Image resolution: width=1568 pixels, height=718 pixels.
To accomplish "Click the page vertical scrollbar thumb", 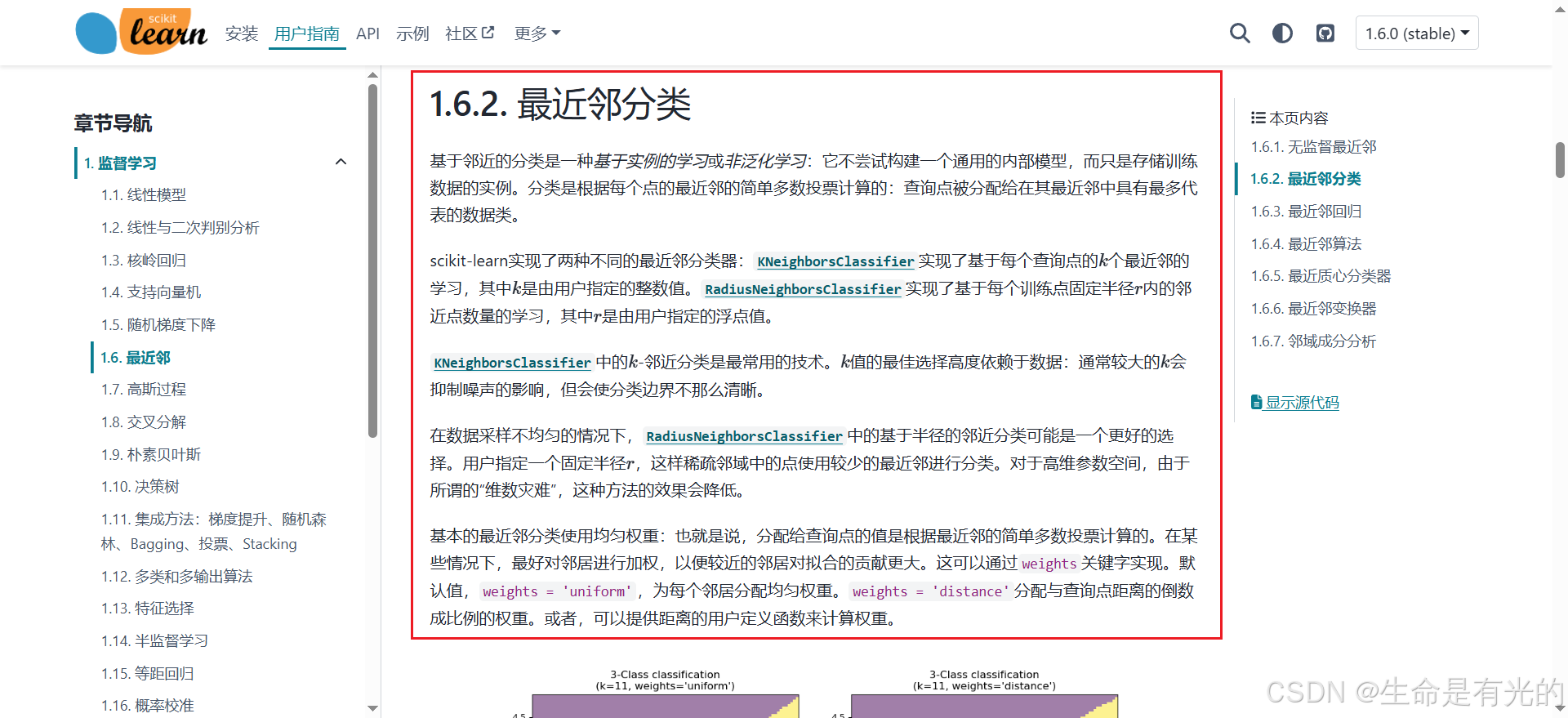I will pyautogui.click(x=1560, y=160).
